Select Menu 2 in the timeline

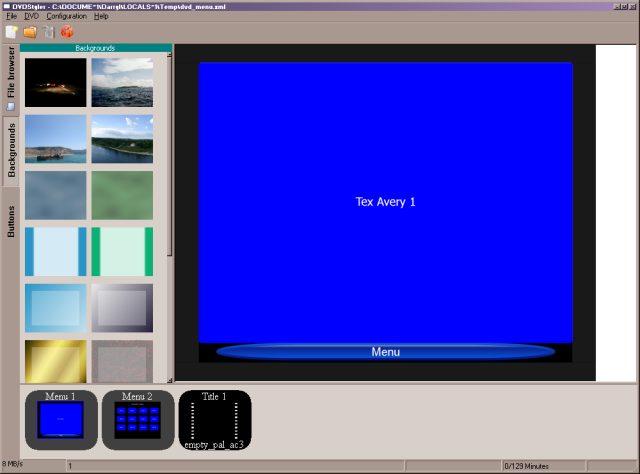pos(138,420)
